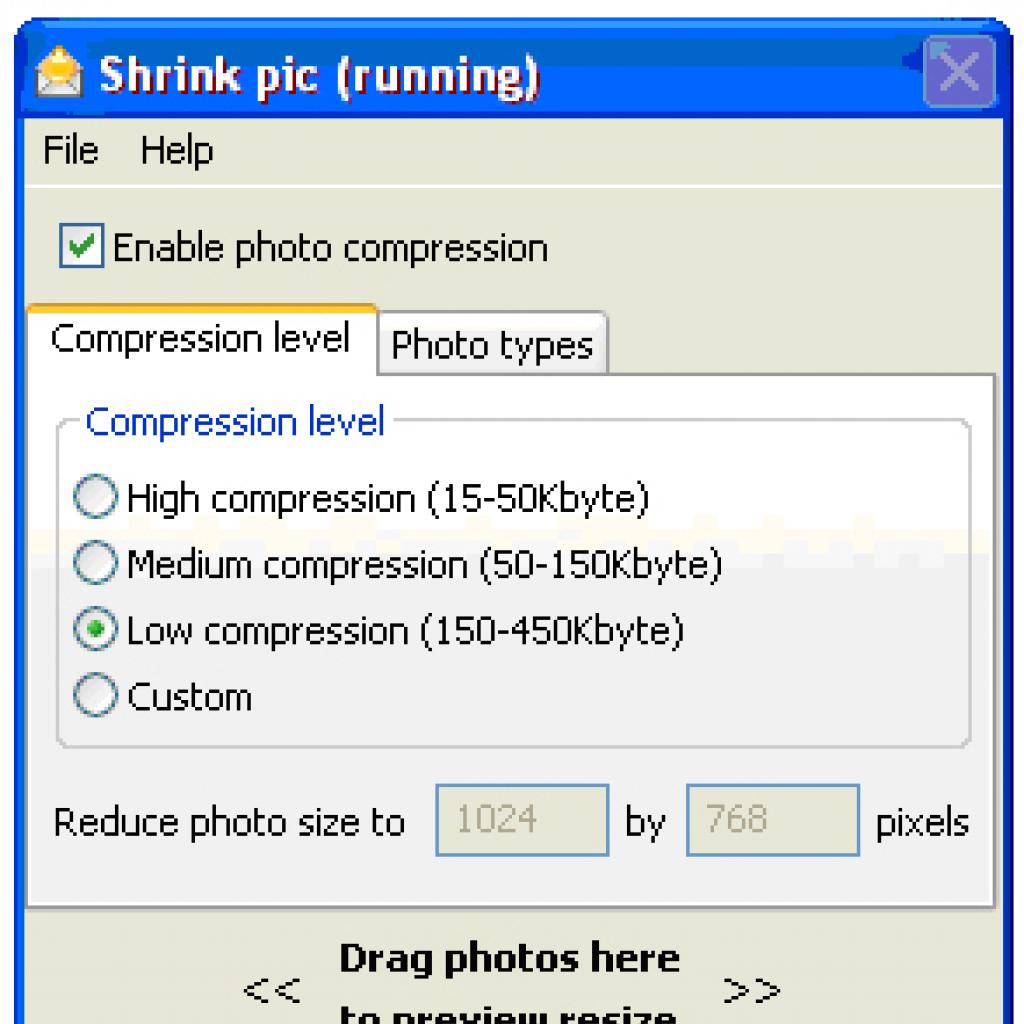This screenshot has width=1024, height=1024.
Task: Uncheck Enable photo compression checkbox
Action: (x=81, y=246)
